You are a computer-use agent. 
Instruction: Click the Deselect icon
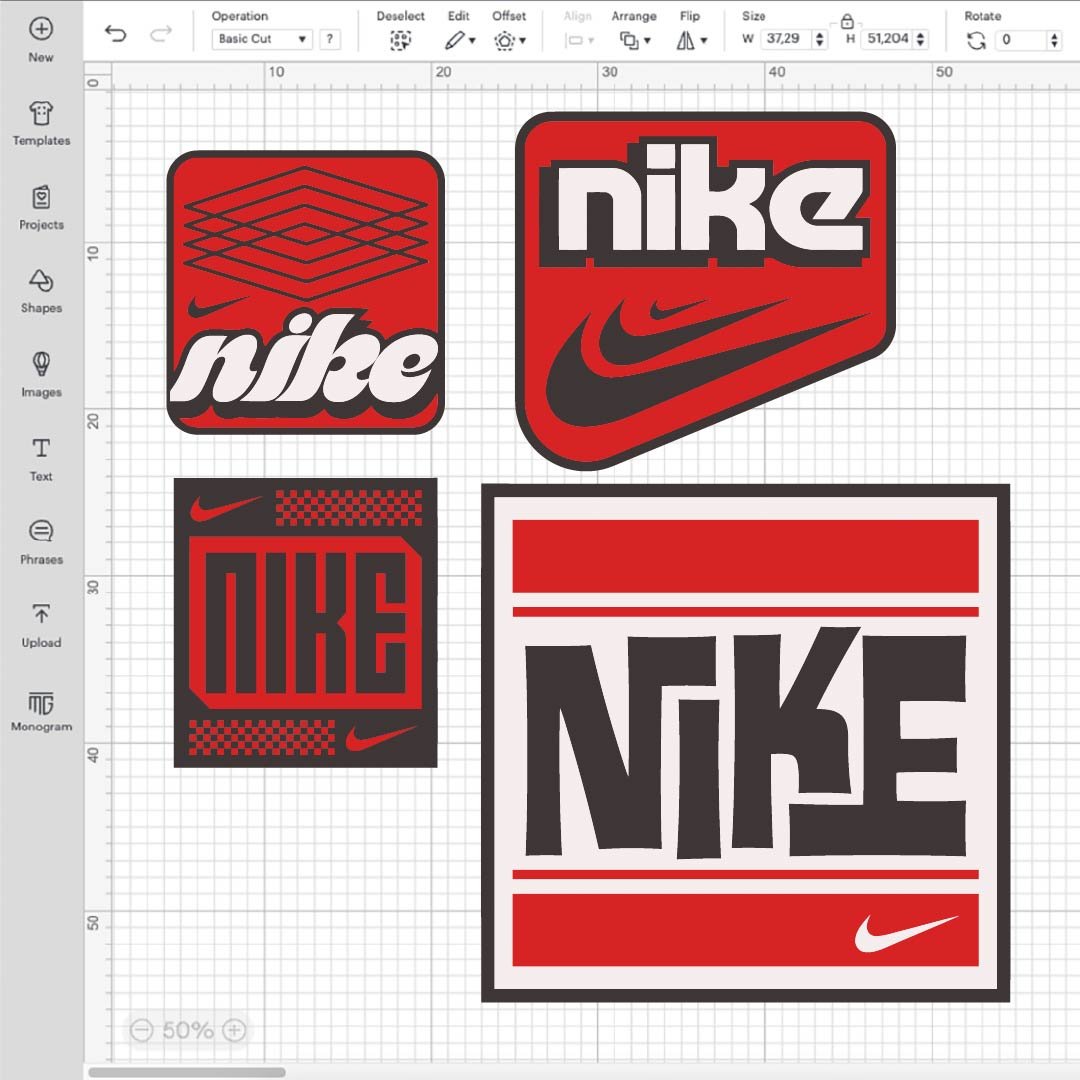pos(400,41)
